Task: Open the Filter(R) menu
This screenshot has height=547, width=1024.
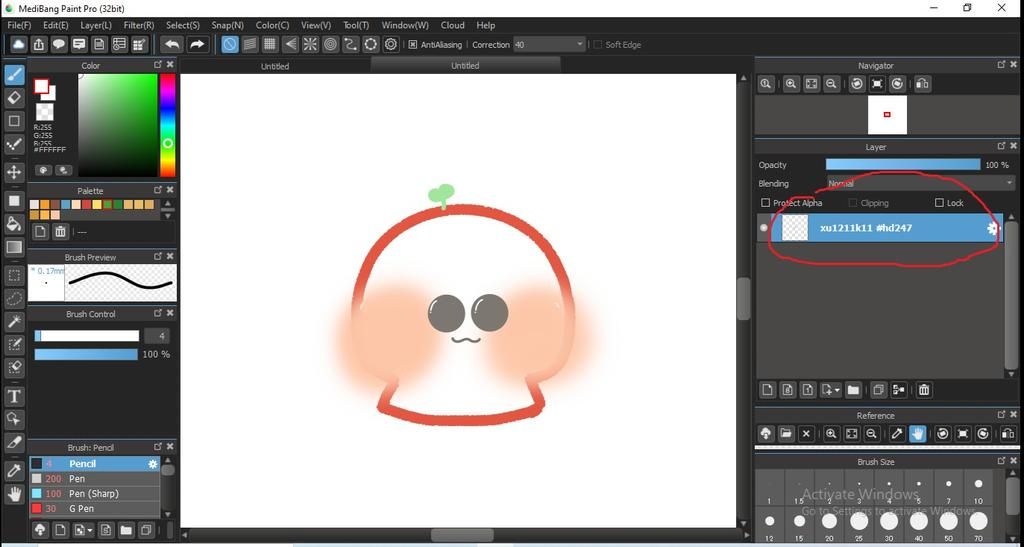Action: 138,25
